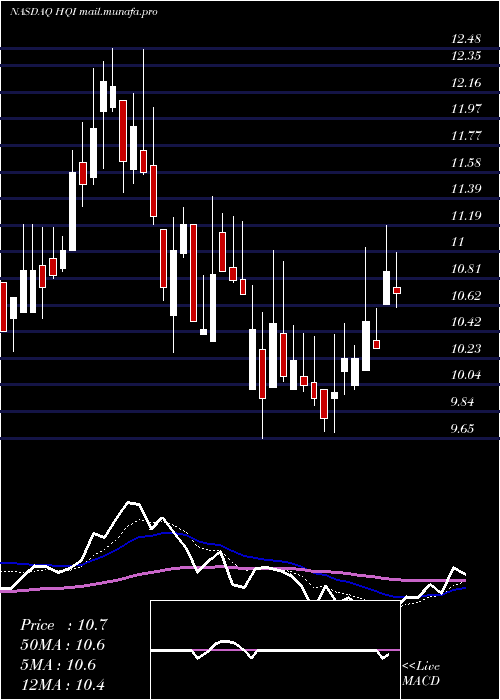The width and height of the screenshot is (500, 700).
Task: Click the 12MA : 10.4 readout
Action: click(62, 684)
